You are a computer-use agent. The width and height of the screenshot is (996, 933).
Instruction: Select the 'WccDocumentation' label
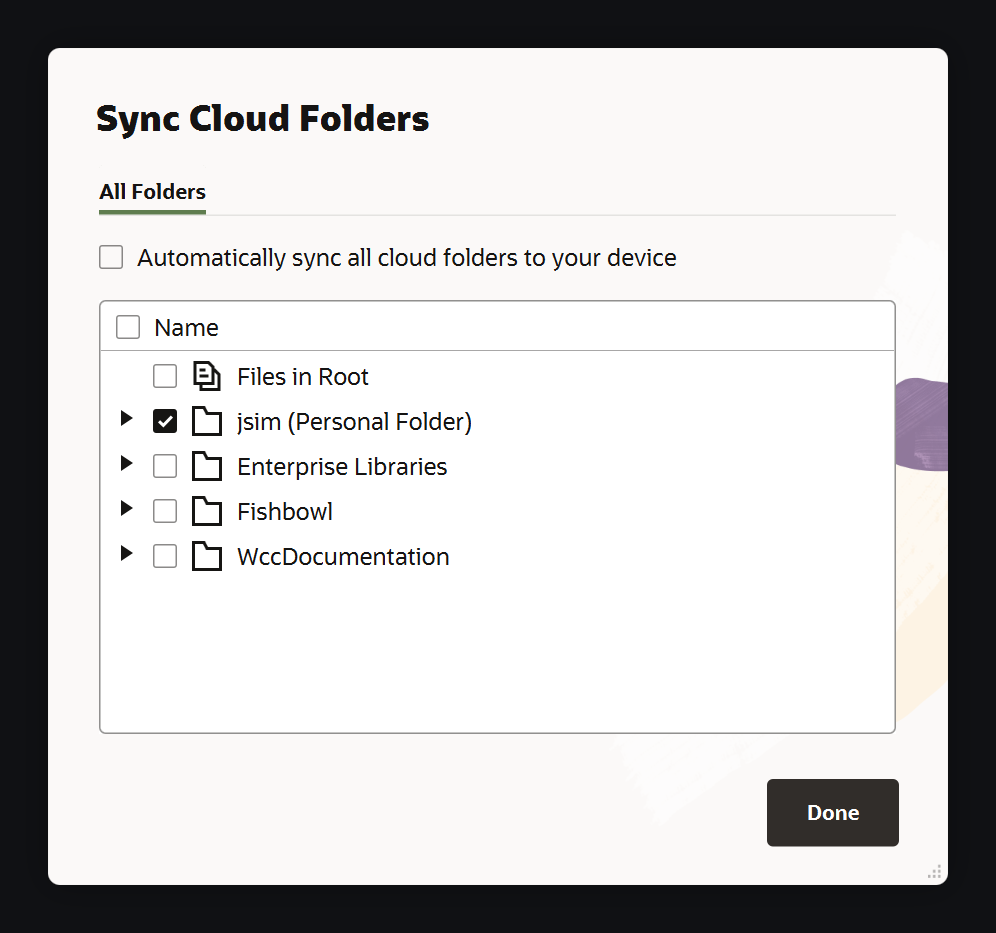click(344, 557)
